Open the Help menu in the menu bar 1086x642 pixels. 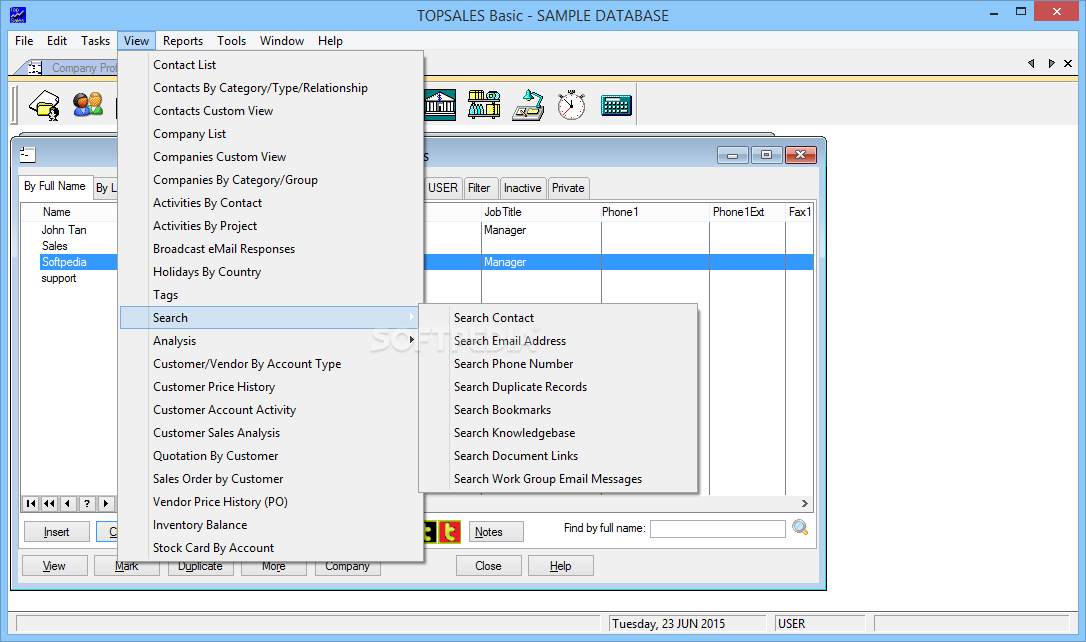click(330, 41)
